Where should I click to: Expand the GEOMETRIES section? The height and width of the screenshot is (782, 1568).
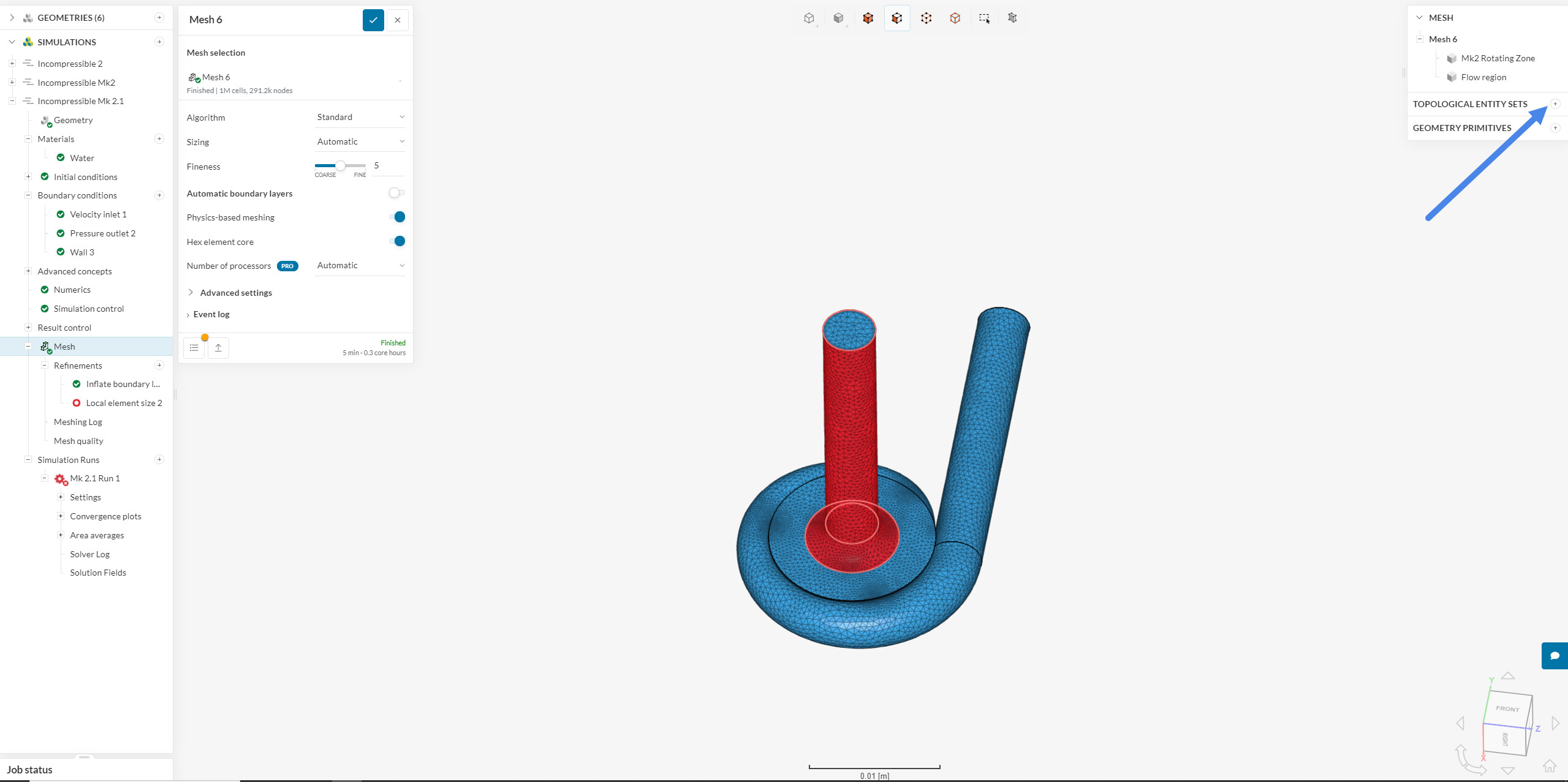point(12,18)
